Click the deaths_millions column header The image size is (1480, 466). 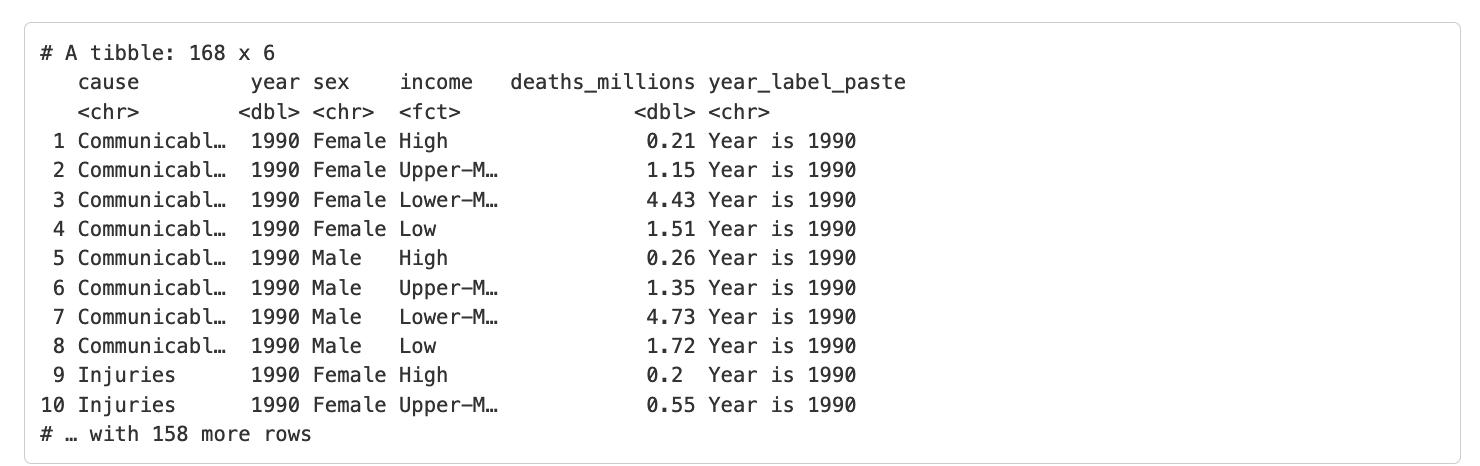(602, 82)
